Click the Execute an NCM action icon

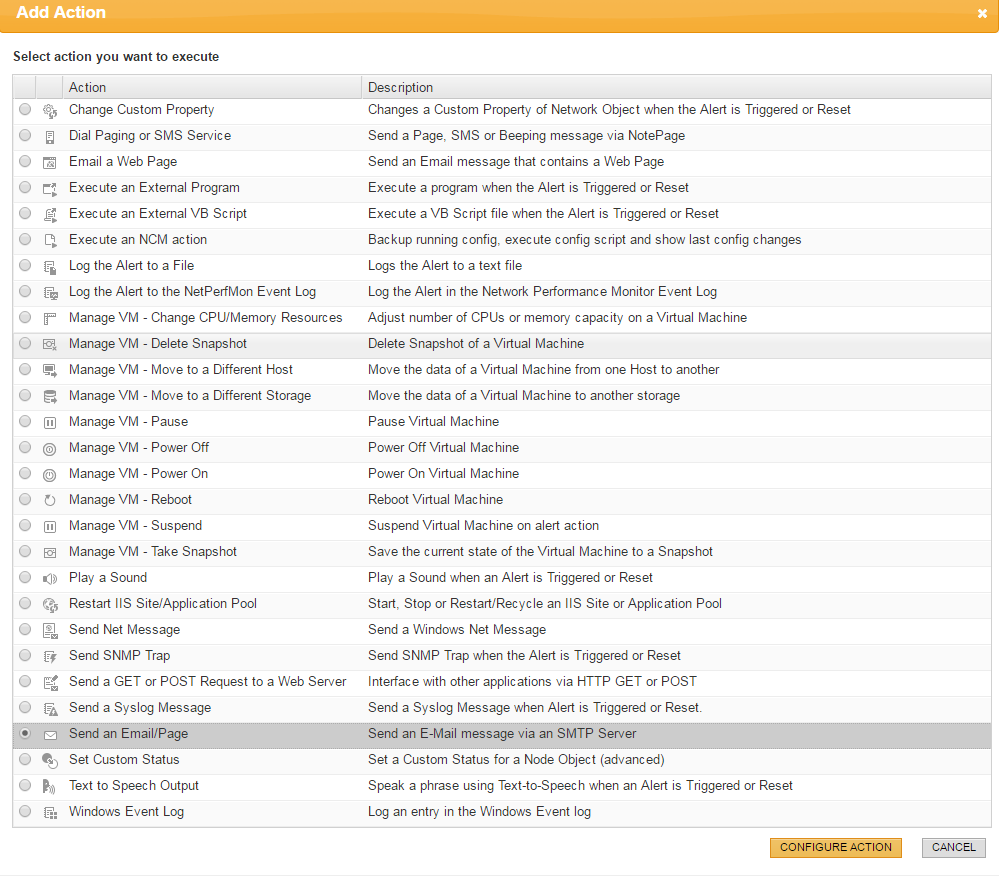(x=50, y=241)
